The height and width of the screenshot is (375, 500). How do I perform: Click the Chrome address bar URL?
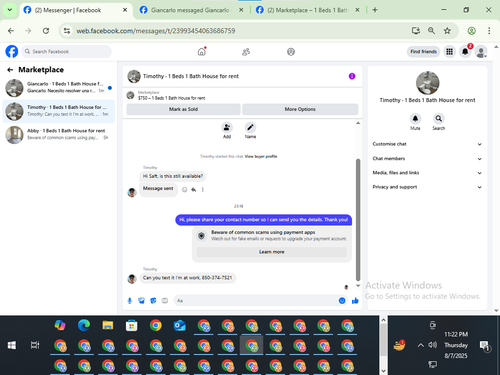pyautogui.click(x=156, y=31)
